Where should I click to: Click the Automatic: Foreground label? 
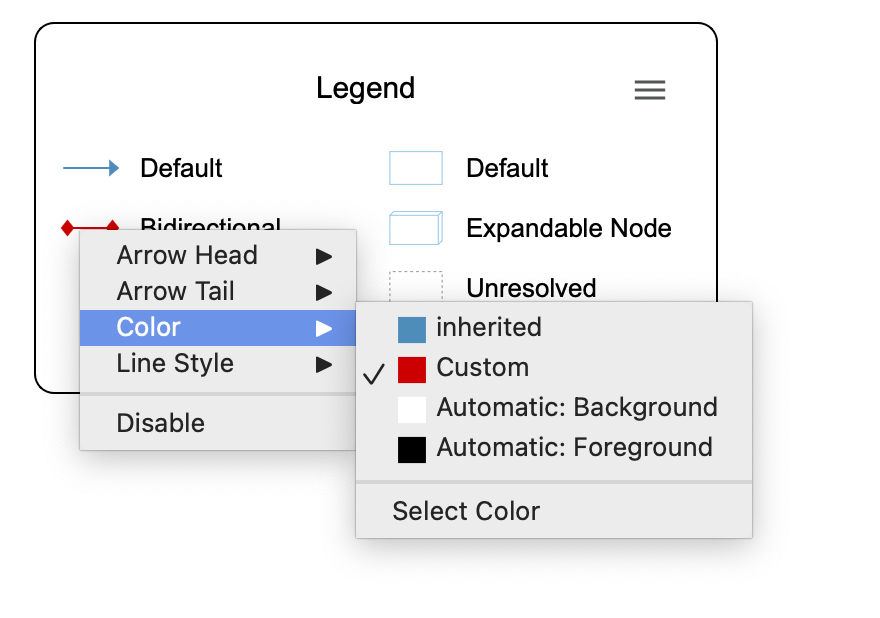coord(574,447)
